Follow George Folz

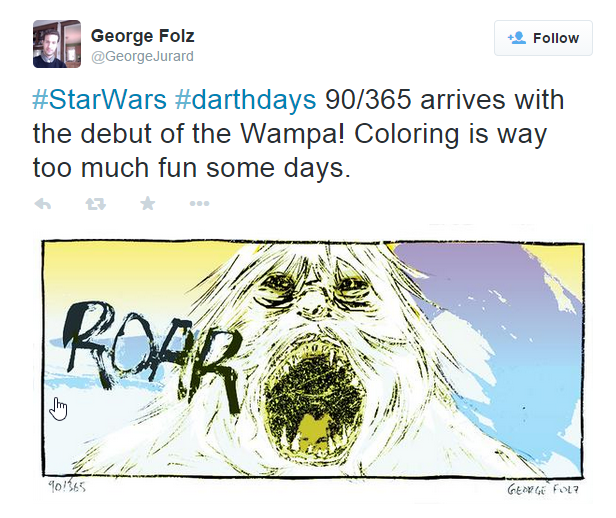[x=543, y=38]
